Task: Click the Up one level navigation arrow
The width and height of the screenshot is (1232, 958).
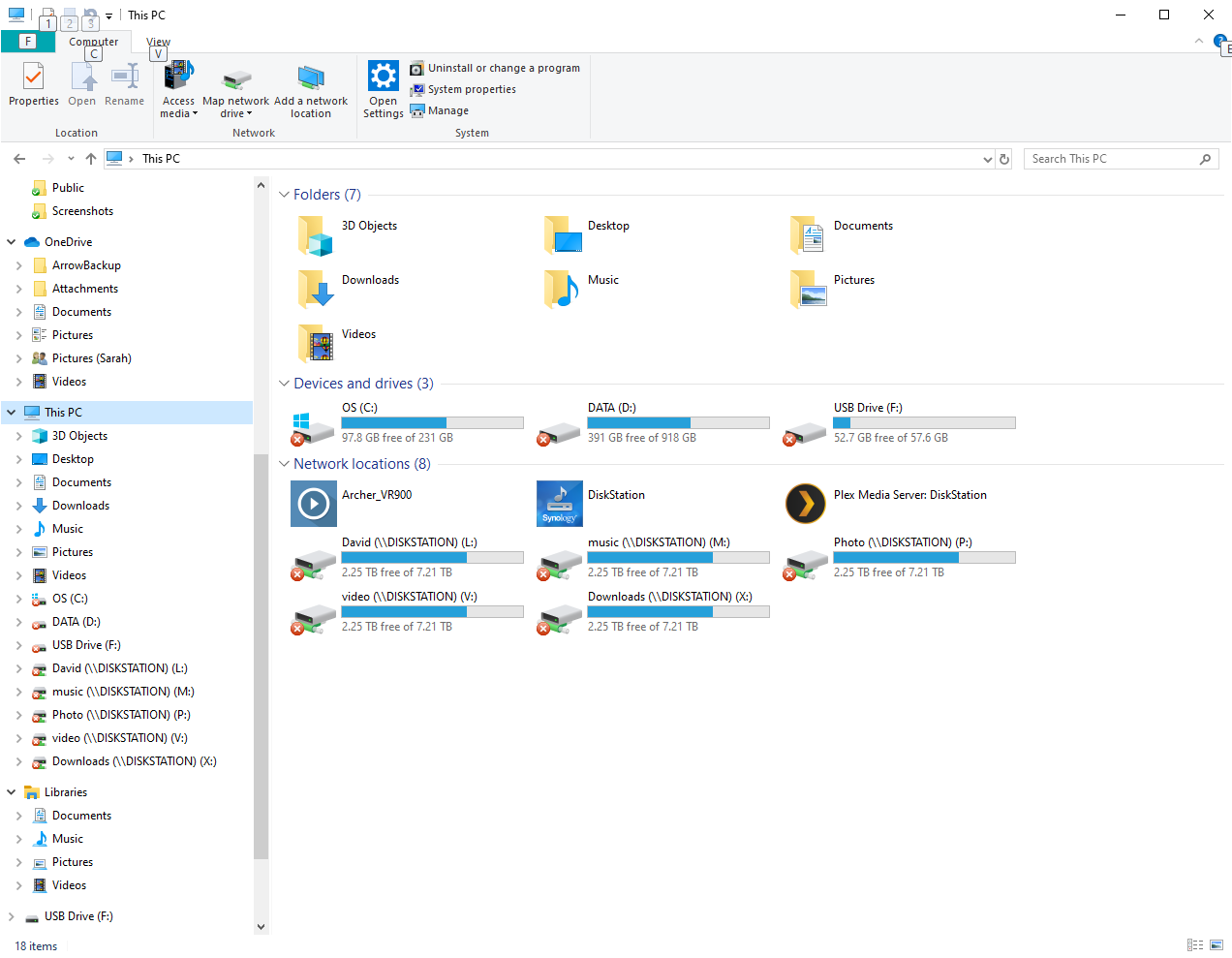Action: 91,158
